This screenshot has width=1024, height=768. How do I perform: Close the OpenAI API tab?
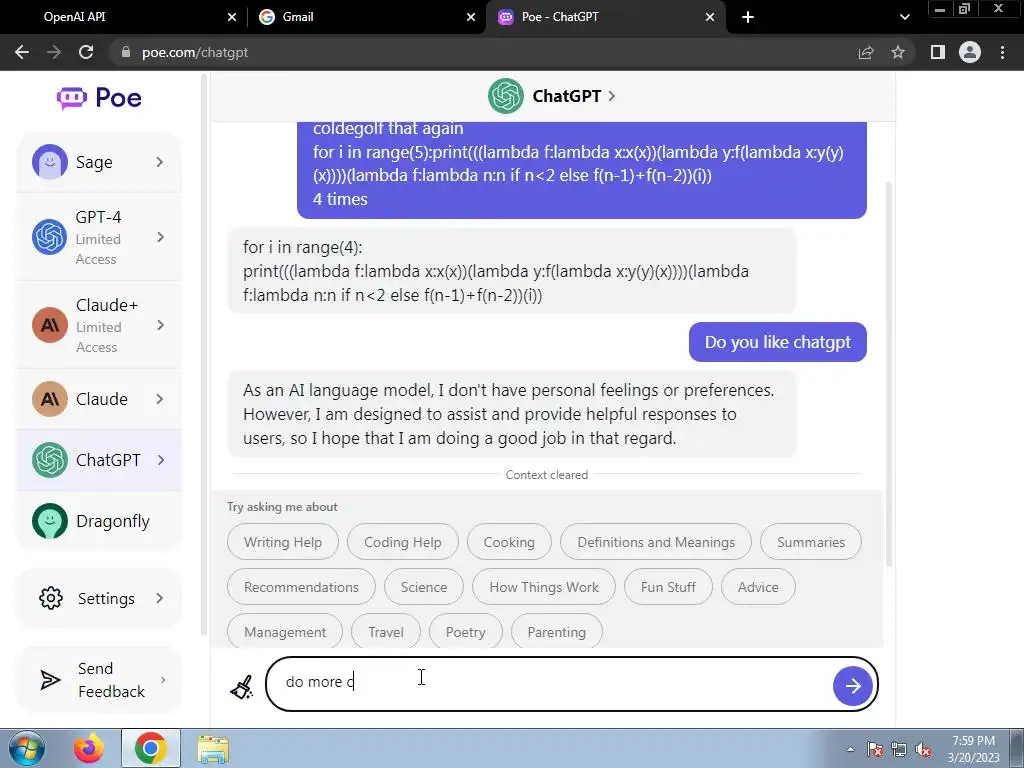(232, 18)
